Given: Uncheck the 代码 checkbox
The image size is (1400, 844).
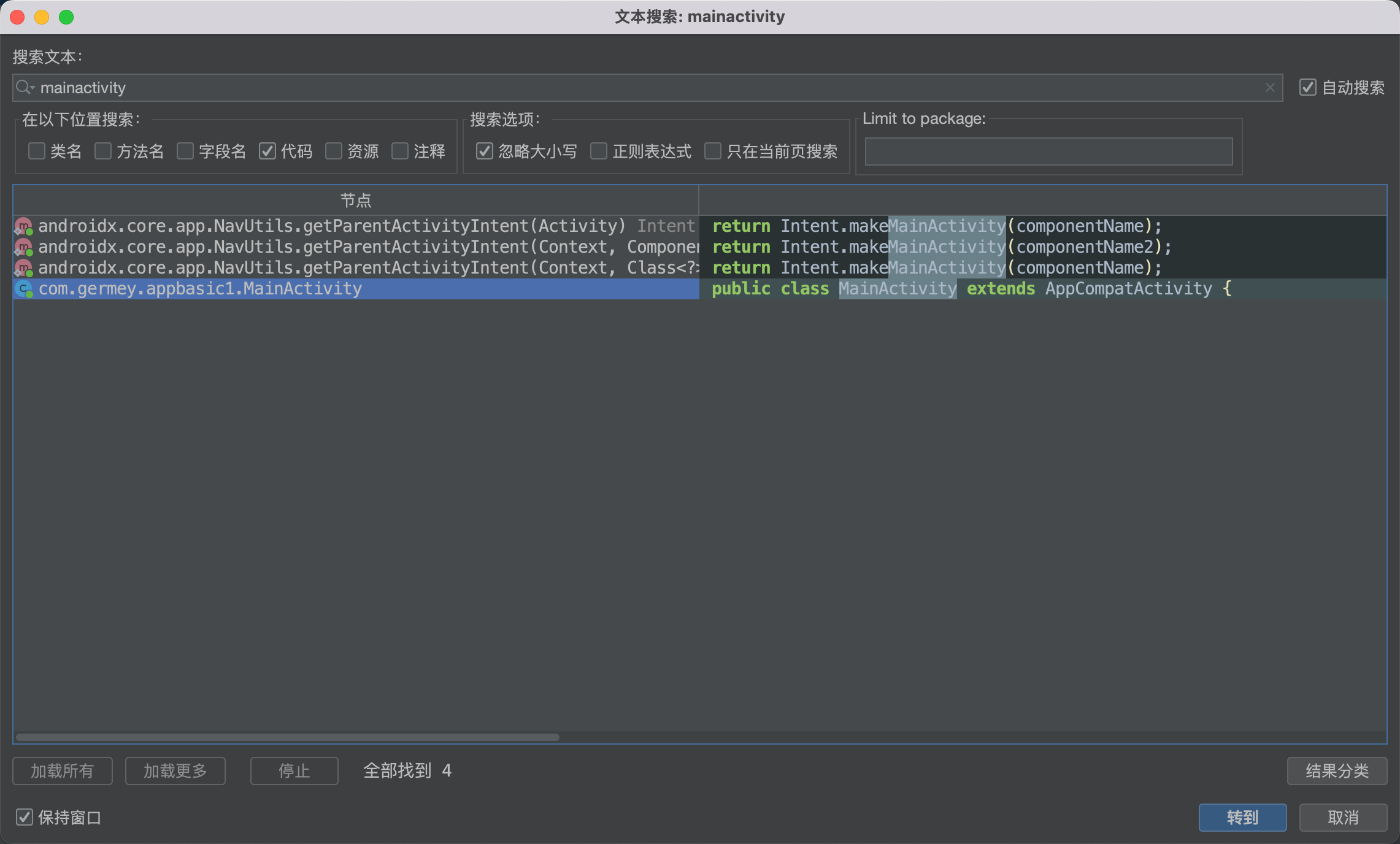Looking at the screenshot, I should (267, 151).
